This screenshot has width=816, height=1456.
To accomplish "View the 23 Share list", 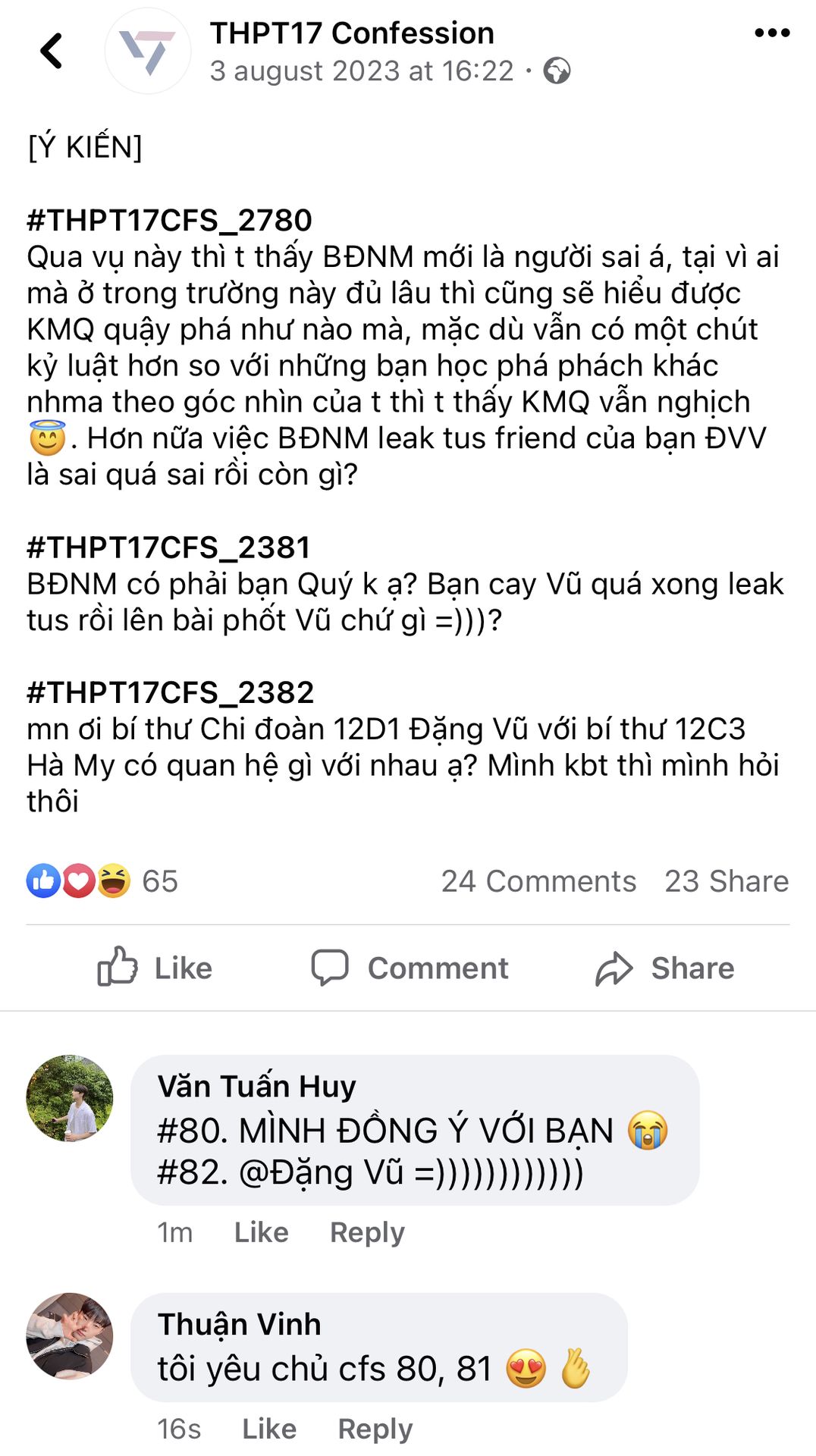I will pyautogui.click(x=727, y=881).
